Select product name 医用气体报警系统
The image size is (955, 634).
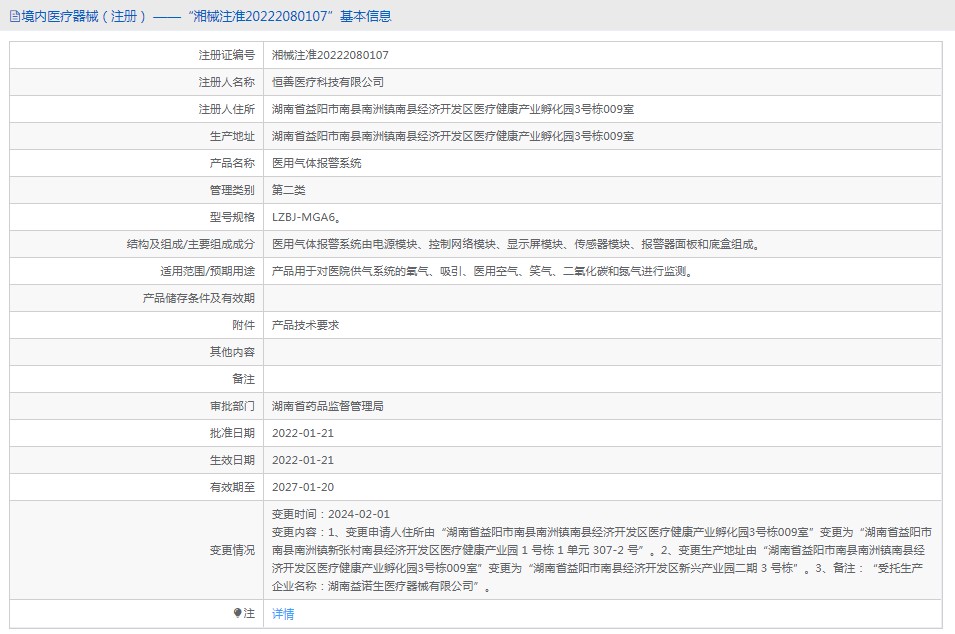coord(317,163)
